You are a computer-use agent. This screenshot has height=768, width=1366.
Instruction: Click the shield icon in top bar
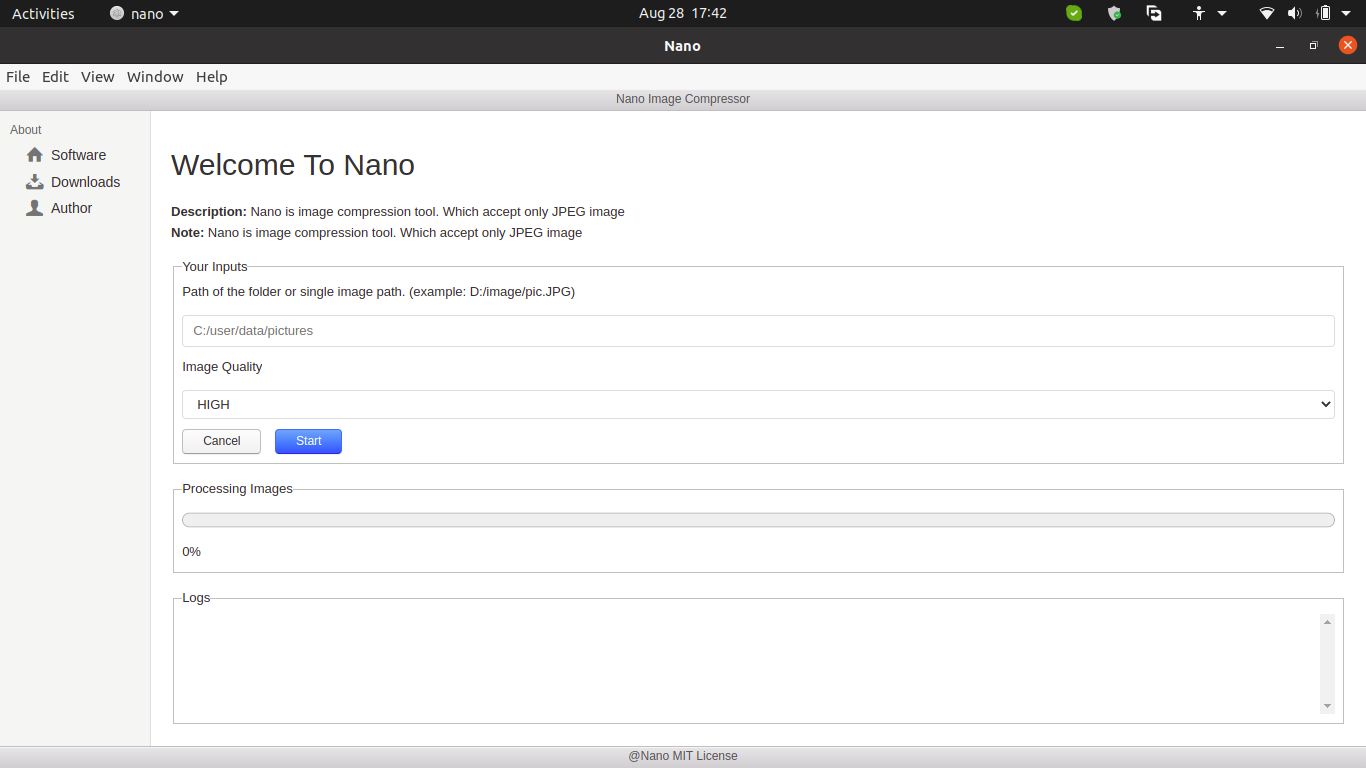click(x=1114, y=13)
